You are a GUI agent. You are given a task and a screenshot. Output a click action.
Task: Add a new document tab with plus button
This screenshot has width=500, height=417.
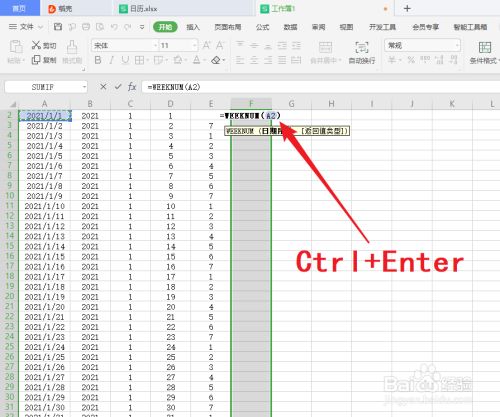click(407, 8)
